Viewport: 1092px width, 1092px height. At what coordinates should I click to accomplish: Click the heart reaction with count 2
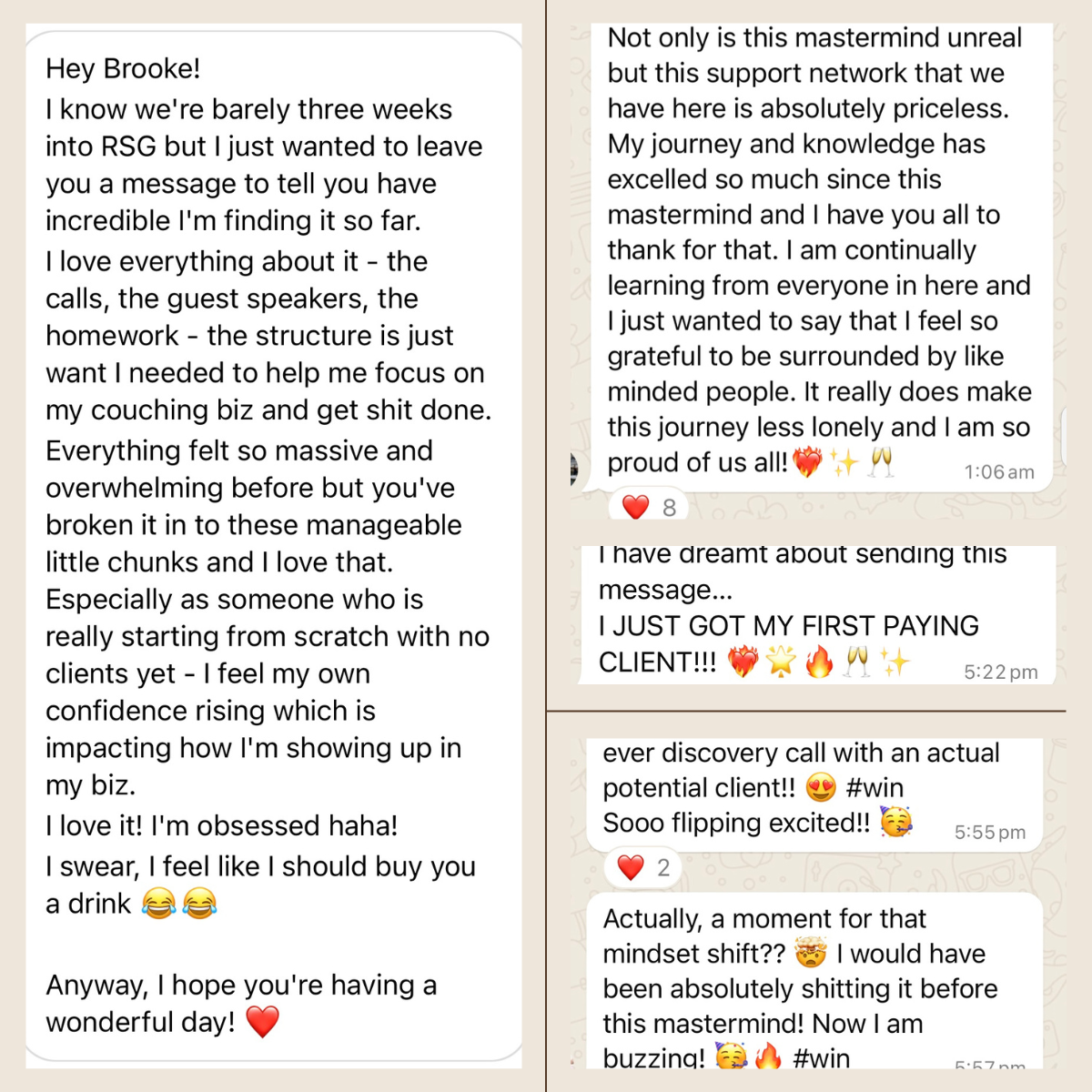coord(642,867)
